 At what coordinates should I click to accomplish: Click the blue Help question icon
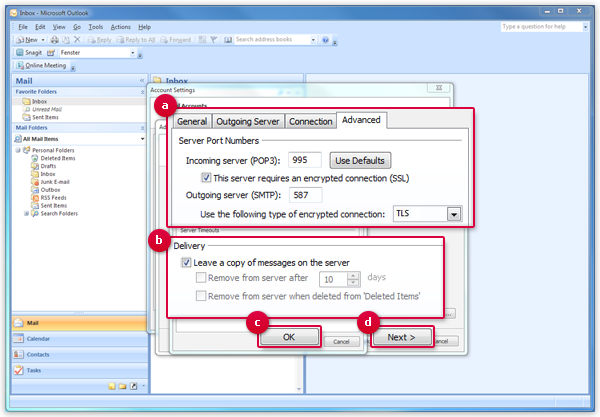[x=325, y=40]
